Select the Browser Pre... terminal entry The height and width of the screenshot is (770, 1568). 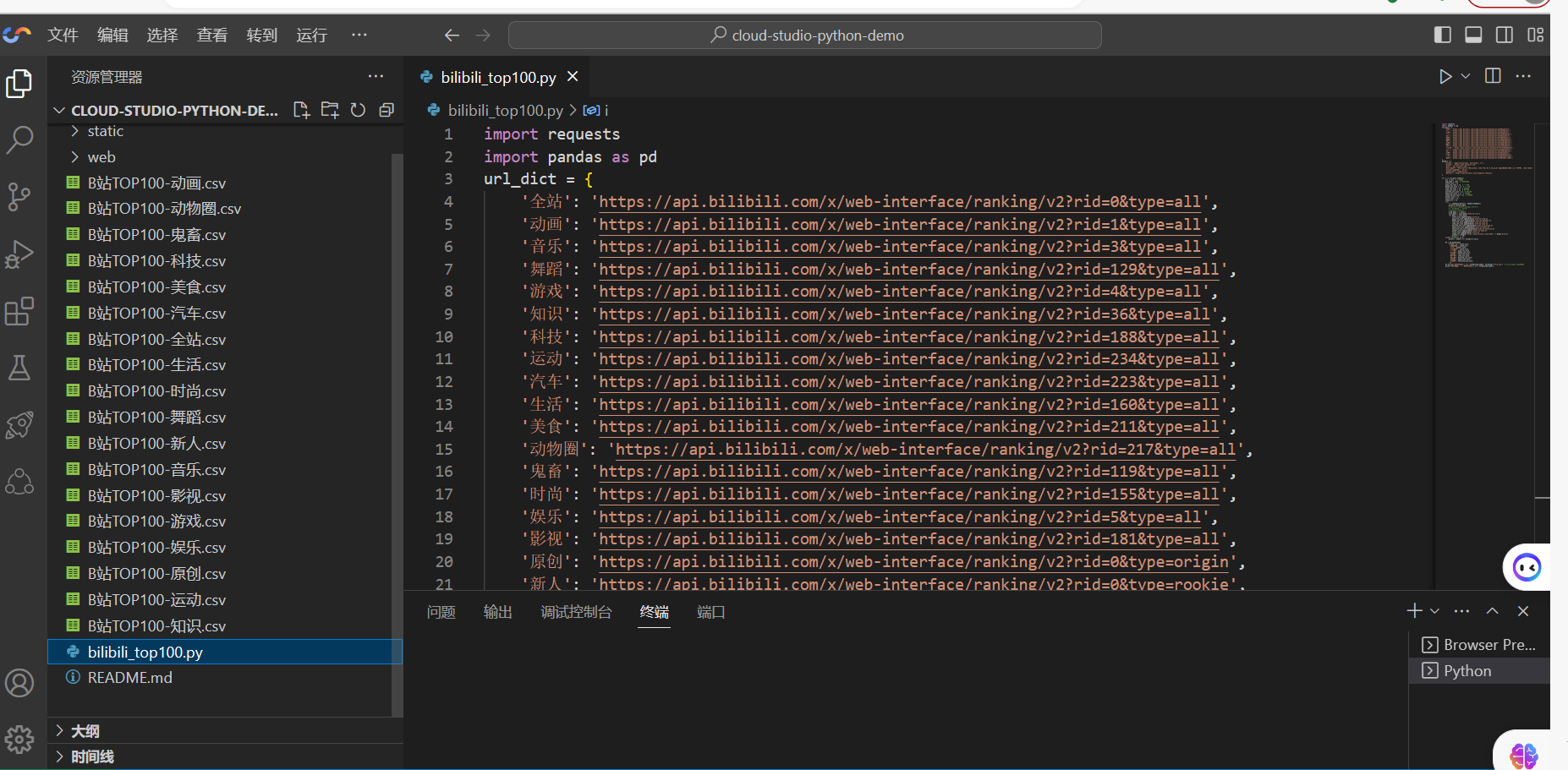1479,645
